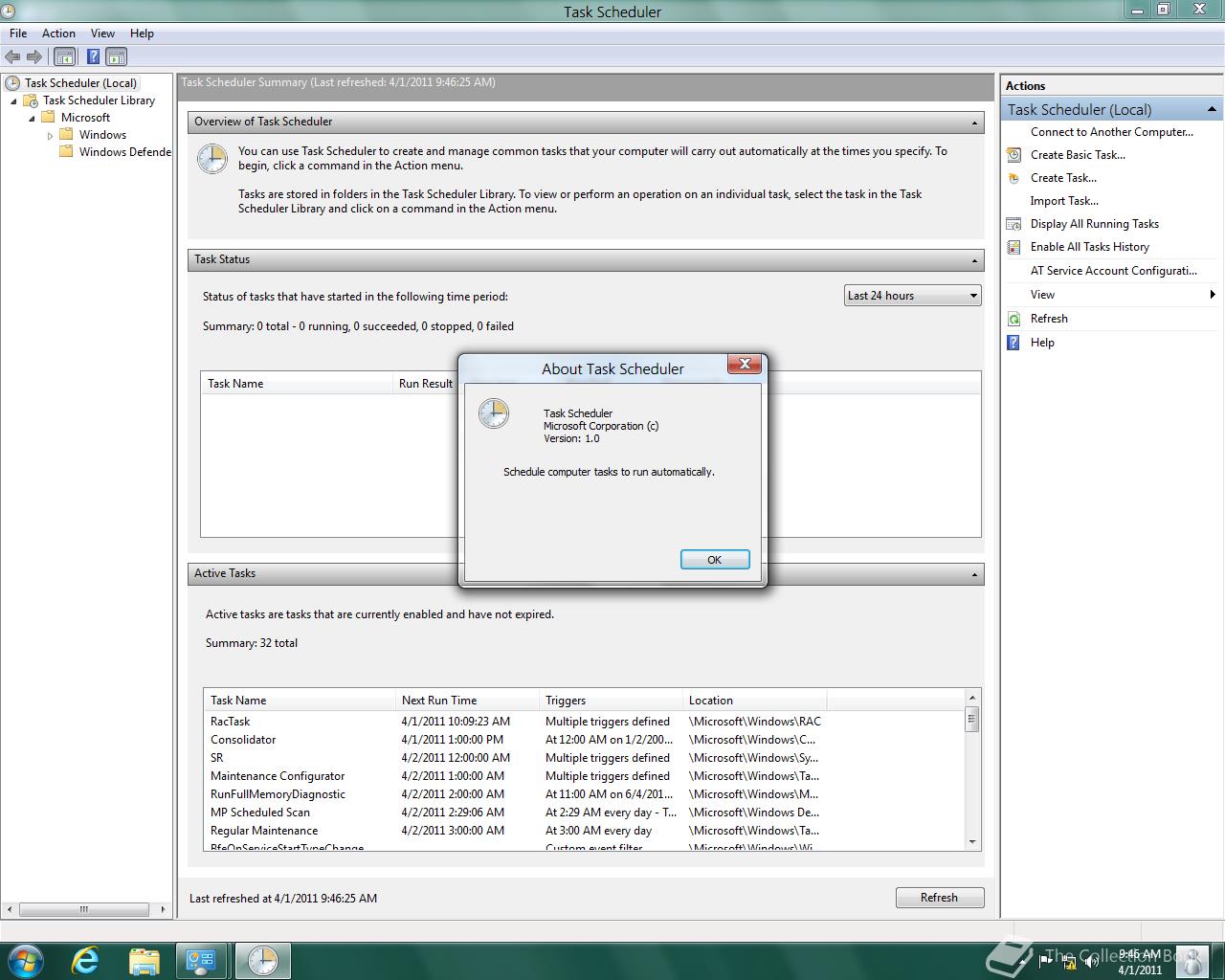Image resolution: width=1225 pixels, height=980 pixels.
Task: Click the Enable All Tasks History icon
Action: pos(1013,247)
